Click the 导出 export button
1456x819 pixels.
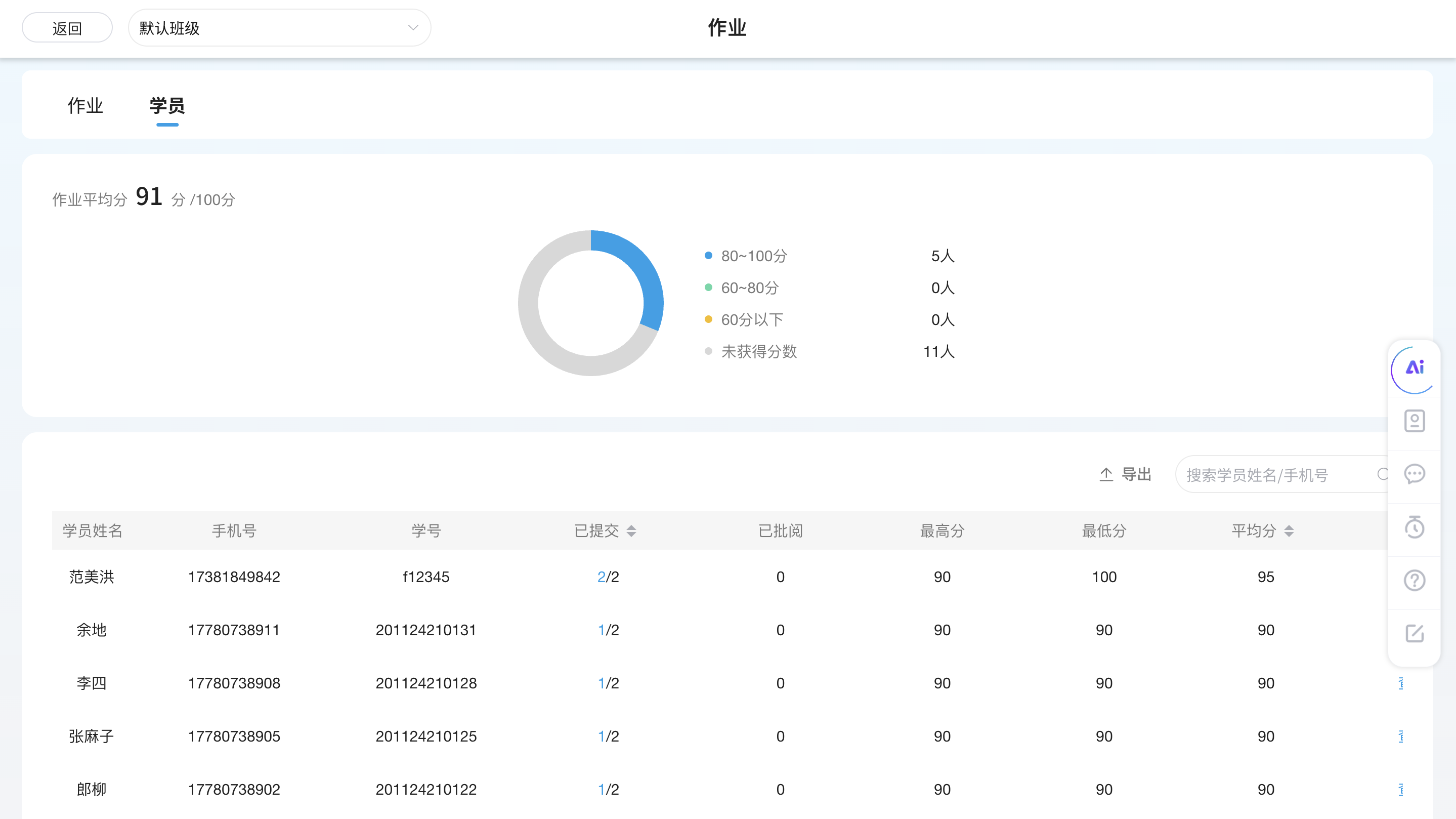point(1125,474)
